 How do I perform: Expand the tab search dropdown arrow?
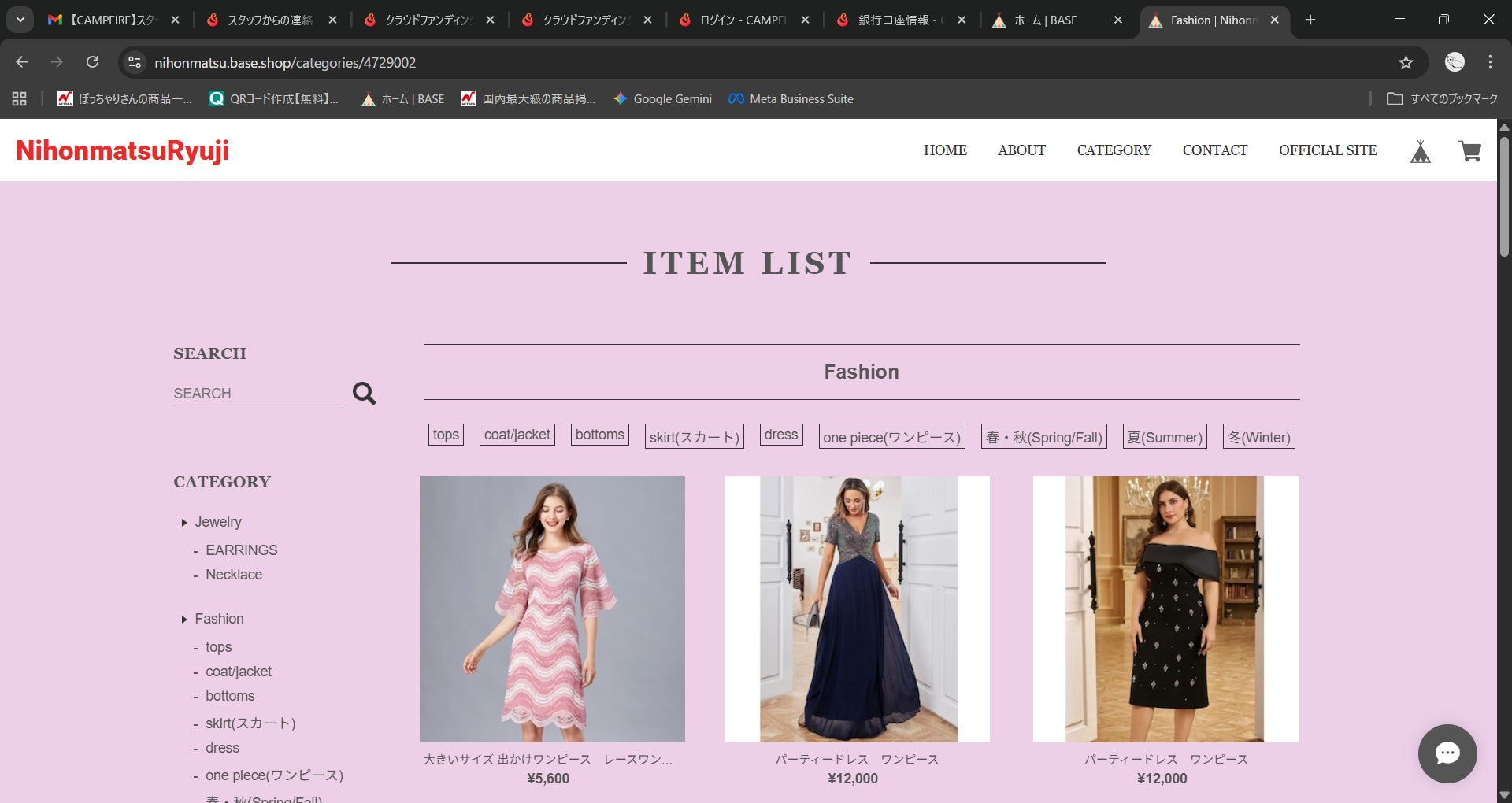20,20
